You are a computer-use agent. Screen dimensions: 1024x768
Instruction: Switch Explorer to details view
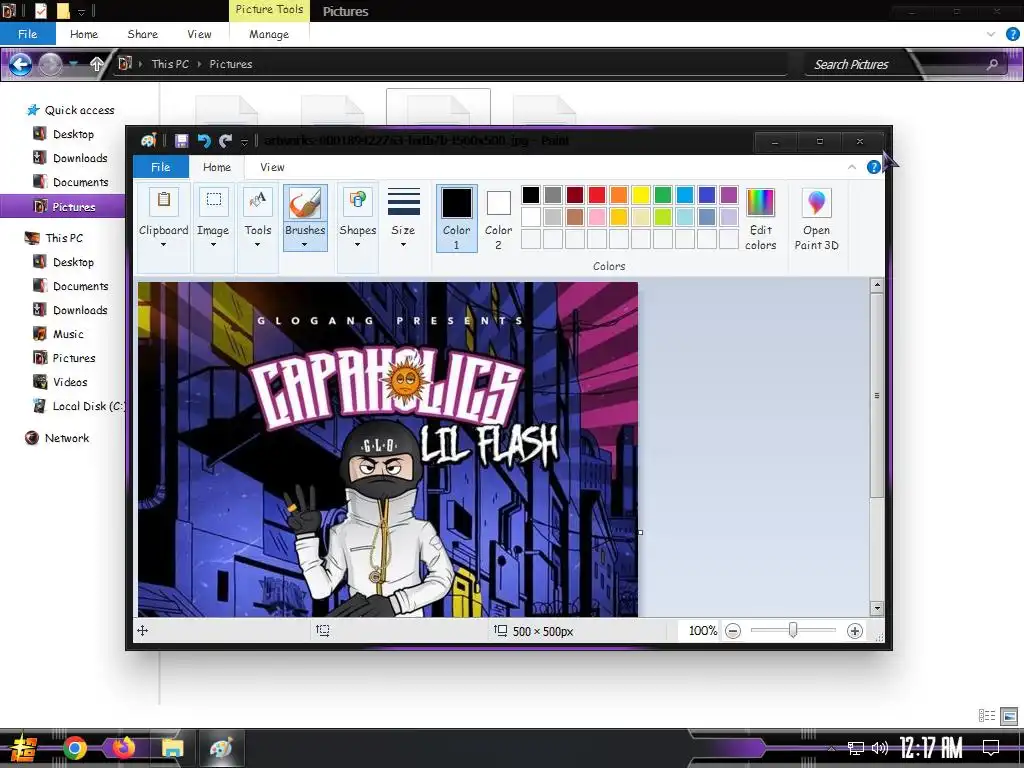[987, 716]
